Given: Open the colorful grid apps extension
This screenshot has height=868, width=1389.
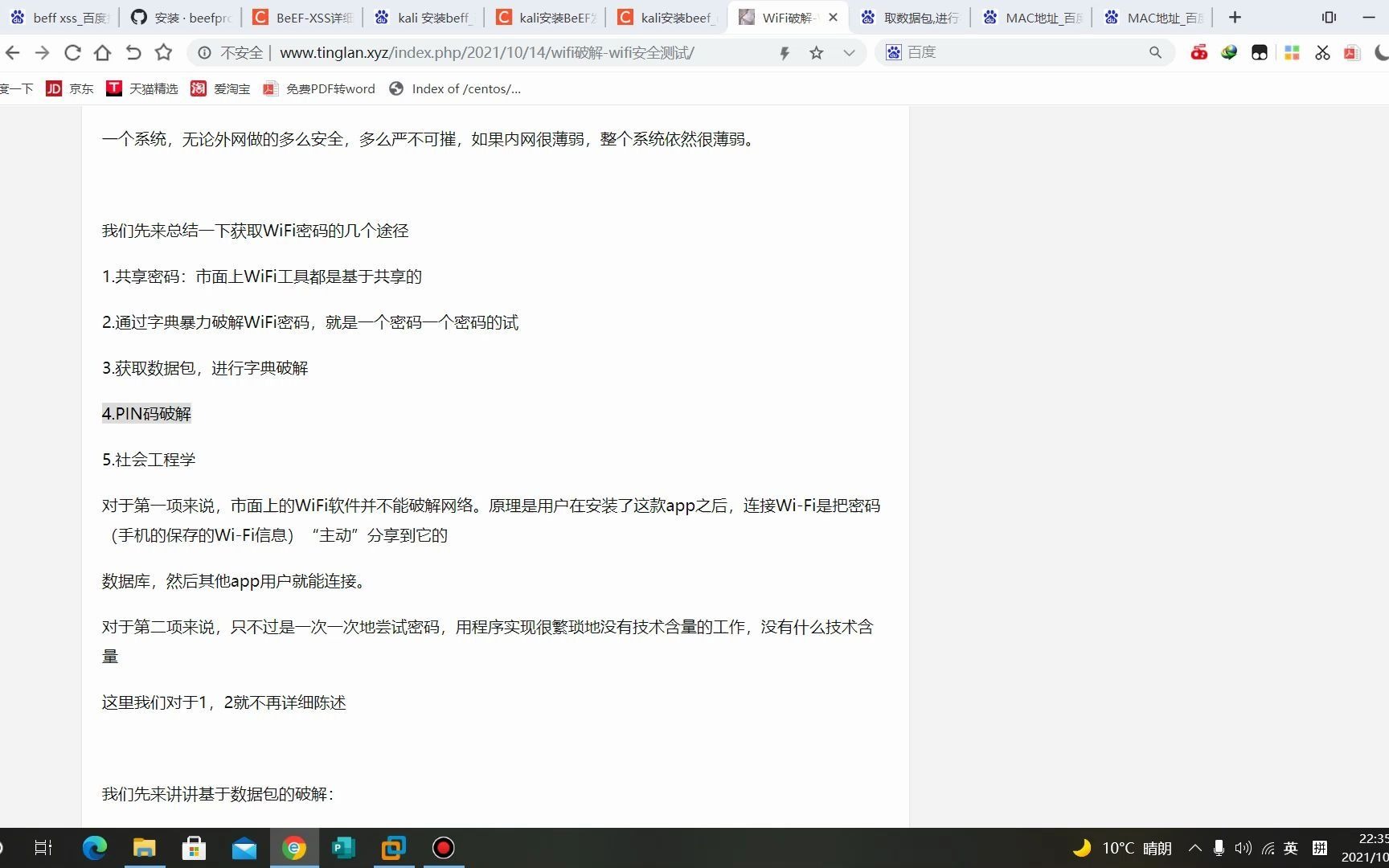Looking at the screenshot, I should 1292,53.
